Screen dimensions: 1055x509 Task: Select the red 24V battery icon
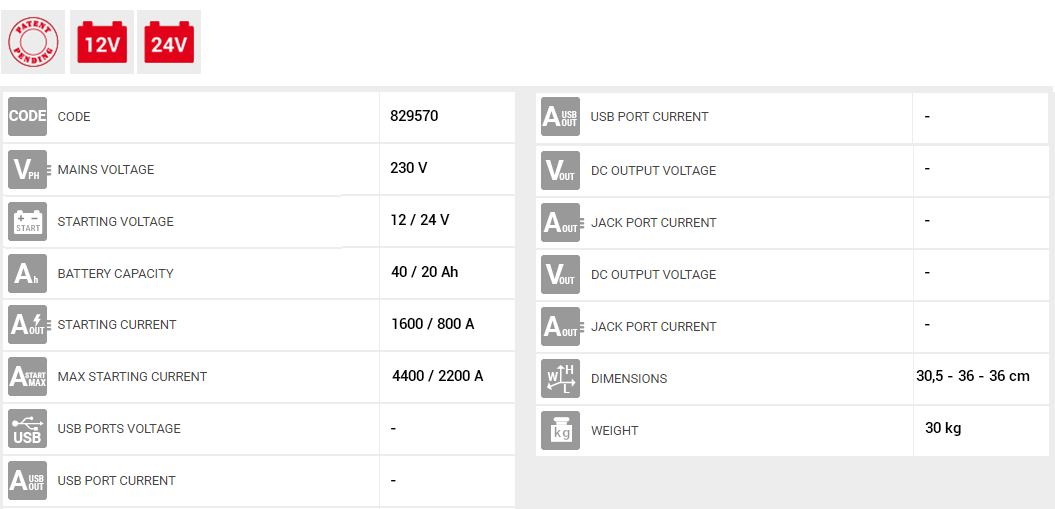pos(169,42)
